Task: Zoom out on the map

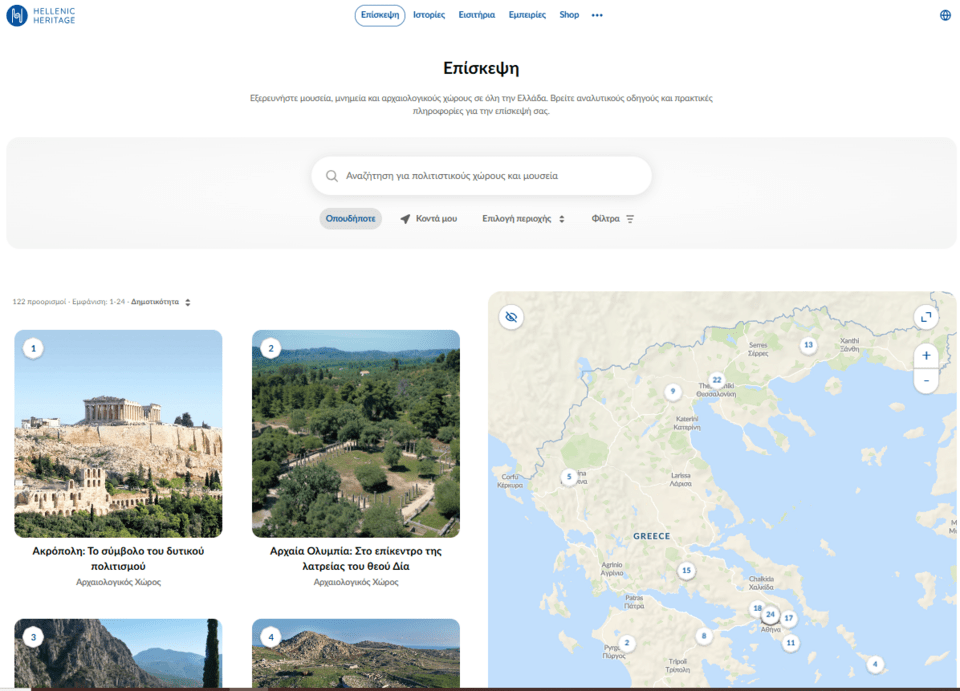Action: [x=926, y=381]
